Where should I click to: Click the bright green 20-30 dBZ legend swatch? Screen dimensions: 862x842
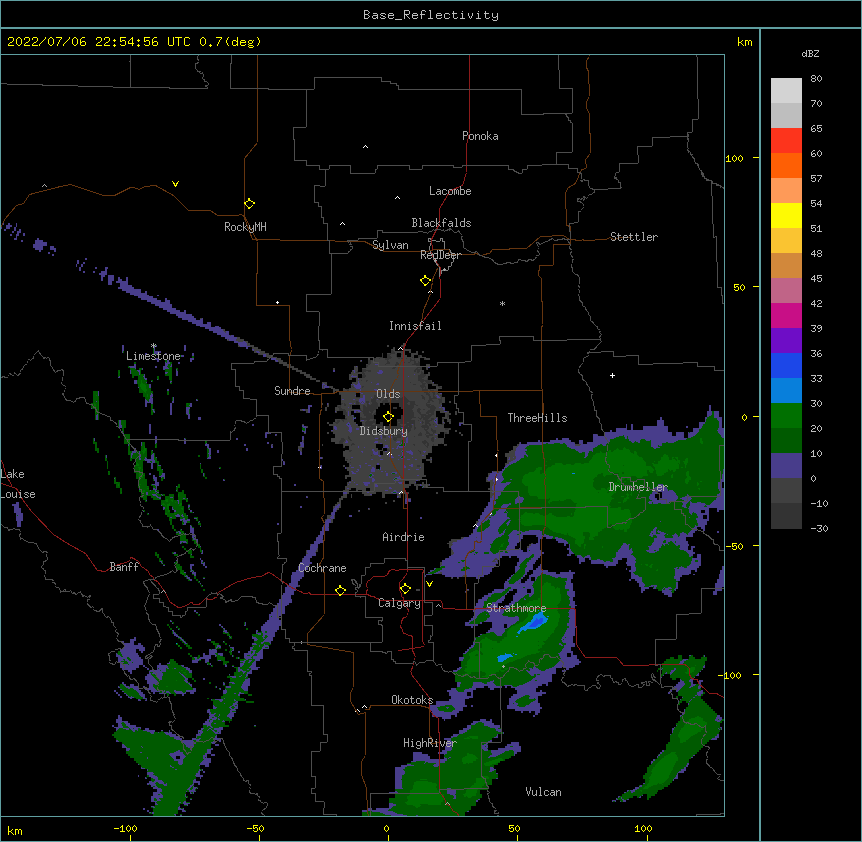[786, 416]
